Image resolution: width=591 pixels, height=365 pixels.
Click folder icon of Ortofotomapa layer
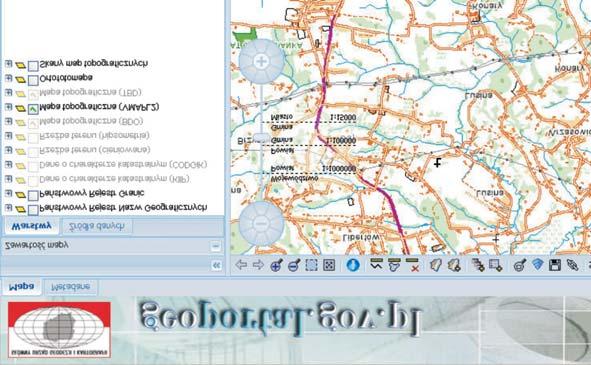click(20, 80)
